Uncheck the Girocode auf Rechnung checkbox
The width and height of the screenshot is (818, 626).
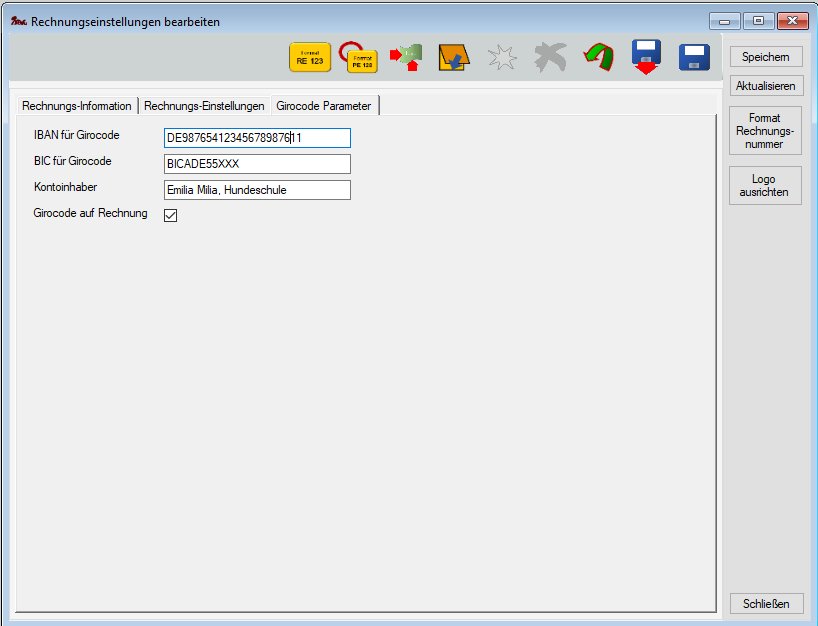pyautogui.click(x=170, y=215)
